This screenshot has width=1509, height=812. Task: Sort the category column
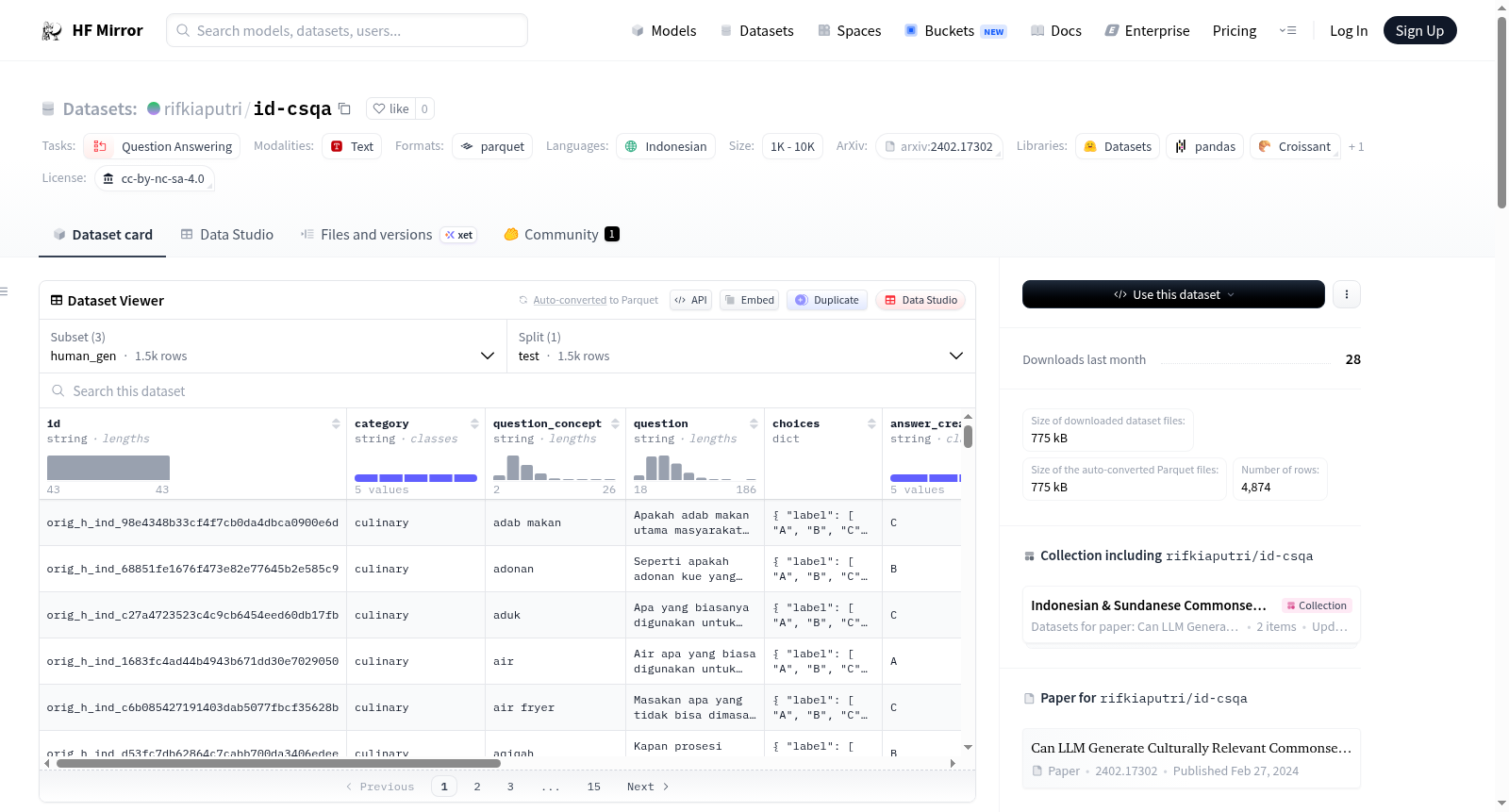click(474, 423)
